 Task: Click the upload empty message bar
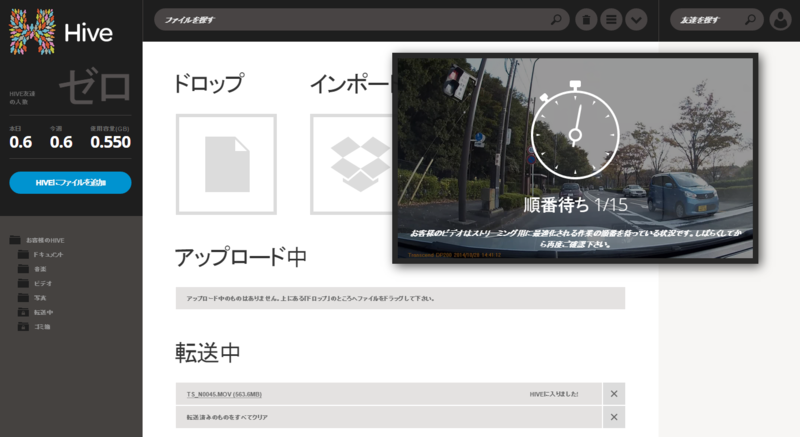click(x=401, y=298)
